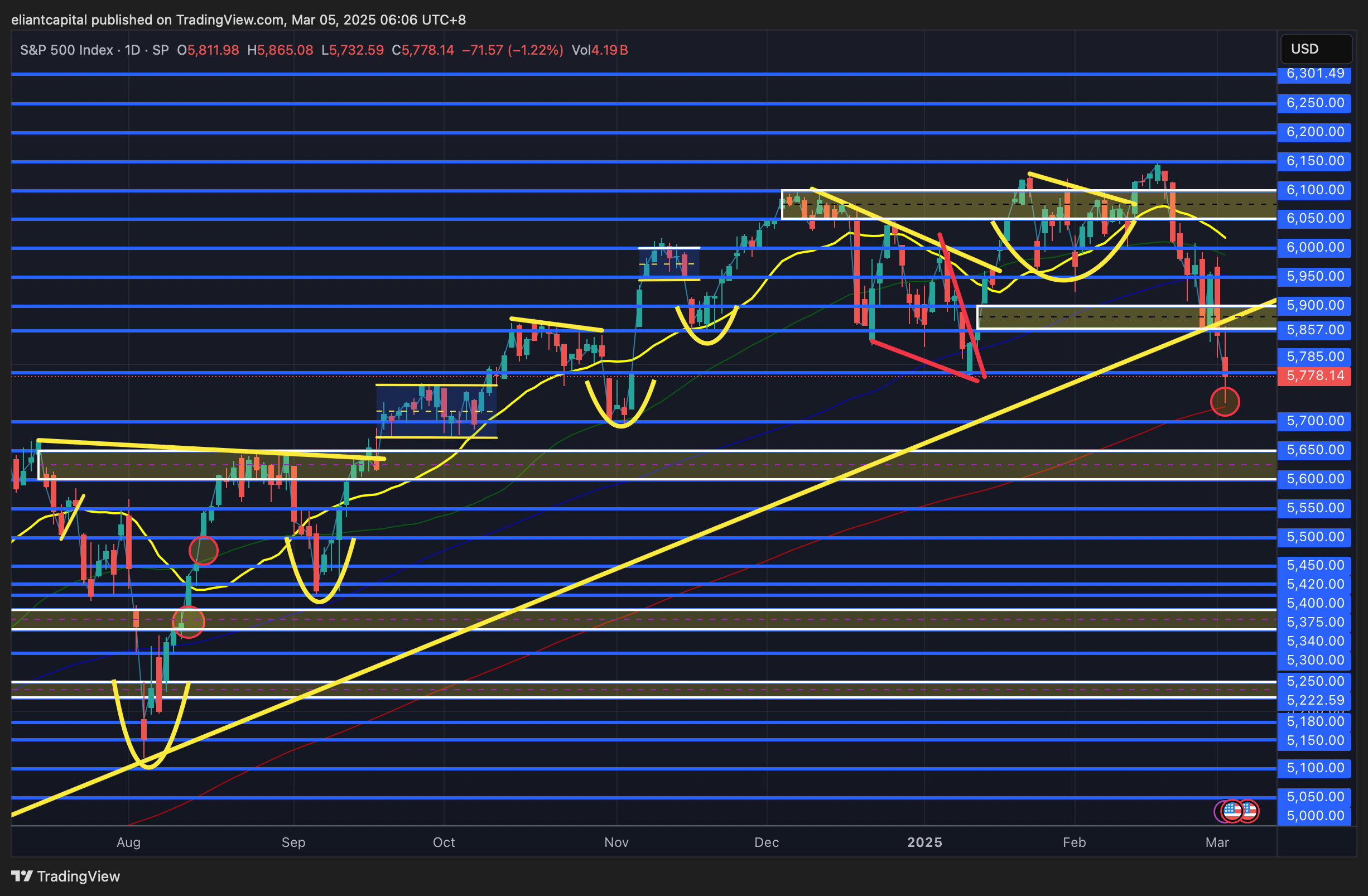This screenshot has width=1368, height=896.
Task: Click the TradingView logo icon at bottom left
Action: tap(22, 876)
